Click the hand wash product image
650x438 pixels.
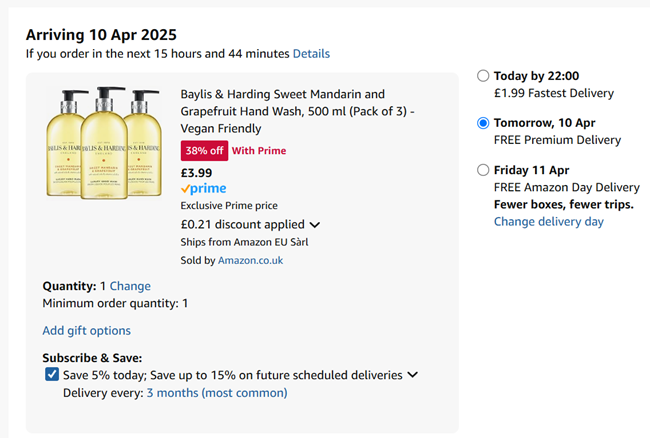(x=104, y=143)
